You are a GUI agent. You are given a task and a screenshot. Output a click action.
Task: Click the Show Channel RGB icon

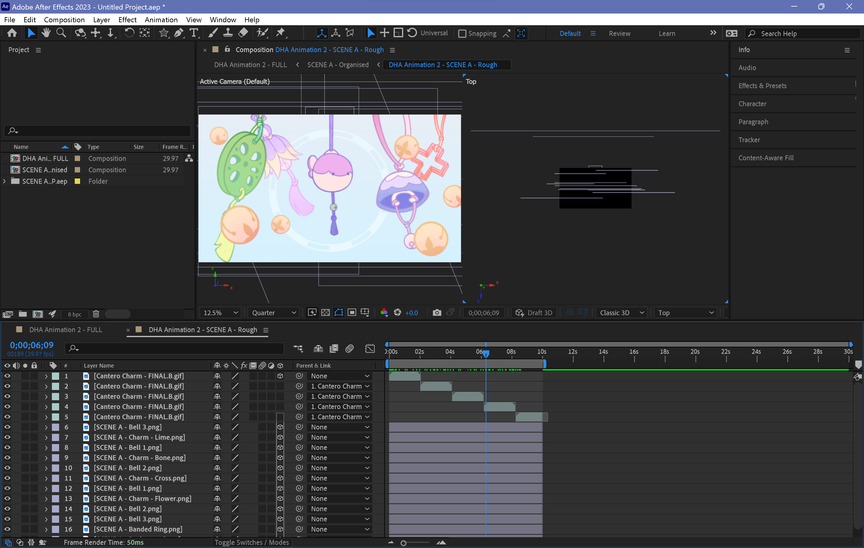pyautogui.click(x=384, y=313)
